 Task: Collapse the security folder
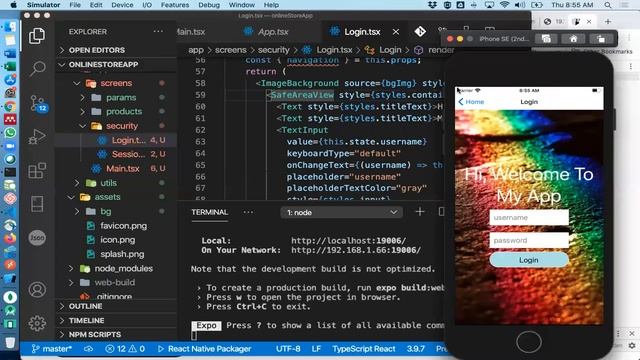click(122, 126)
